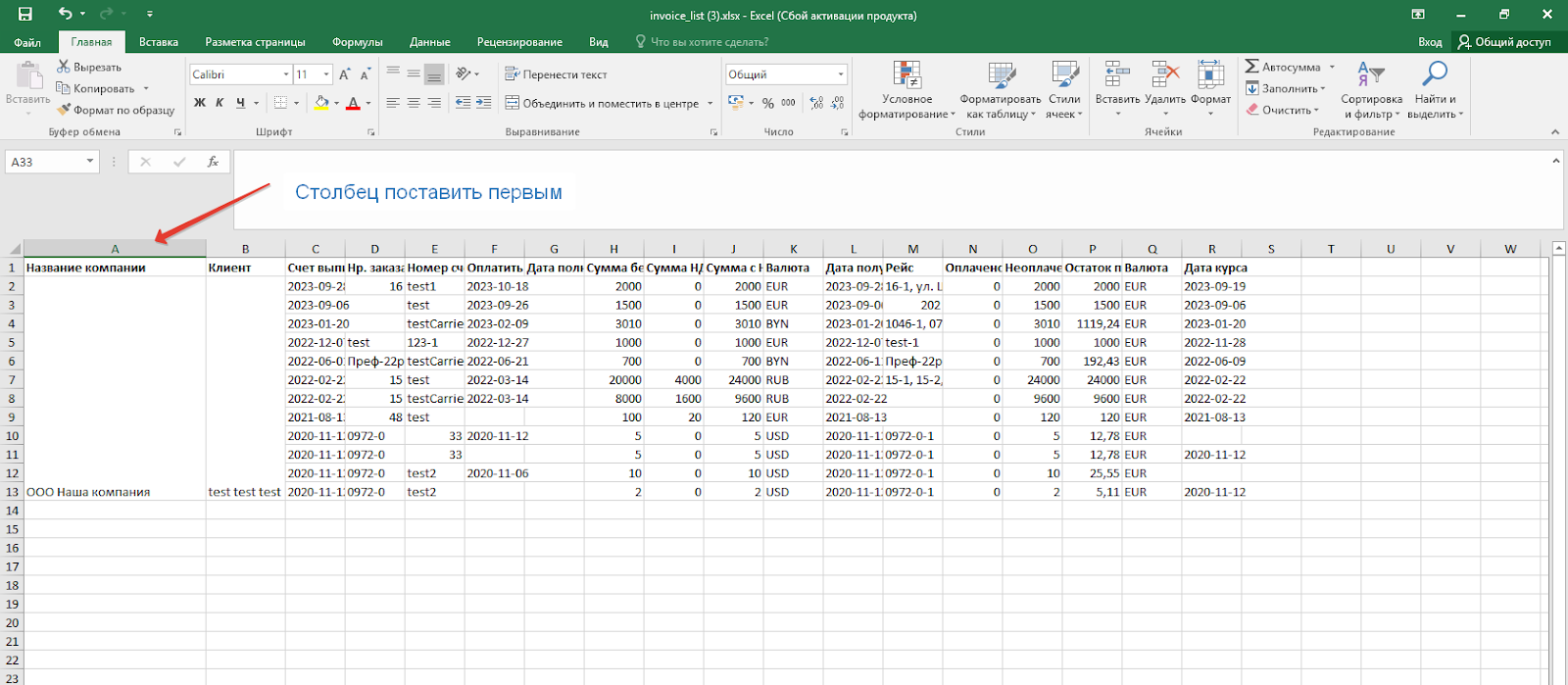This screenshot has width=1568, height=685.
Task: Switch to Разметка страницы tab
Action: (255, 42)
